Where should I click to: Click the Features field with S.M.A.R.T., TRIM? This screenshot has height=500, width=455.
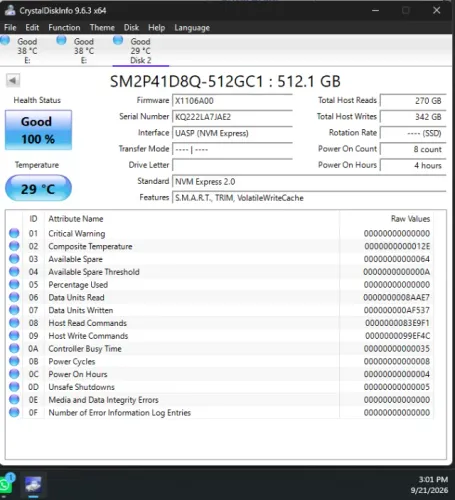coord(309,198)
